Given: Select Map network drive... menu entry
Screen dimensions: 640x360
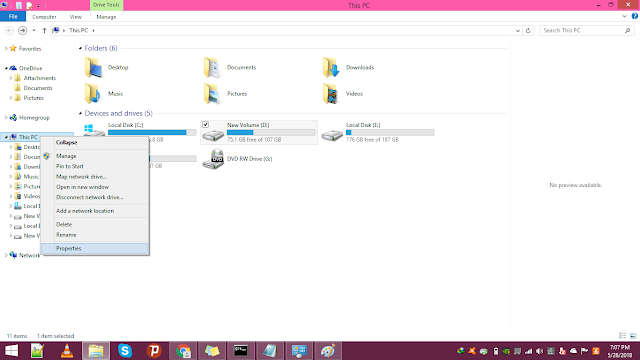Looking at the screenshot, I should pos(95,177).
